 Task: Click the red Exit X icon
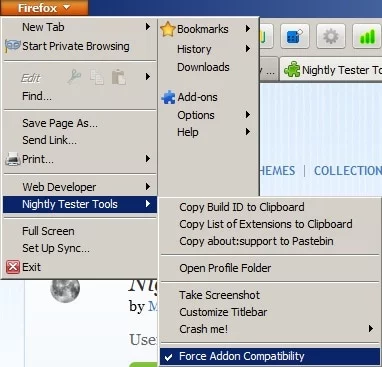(x=13, y=267)
